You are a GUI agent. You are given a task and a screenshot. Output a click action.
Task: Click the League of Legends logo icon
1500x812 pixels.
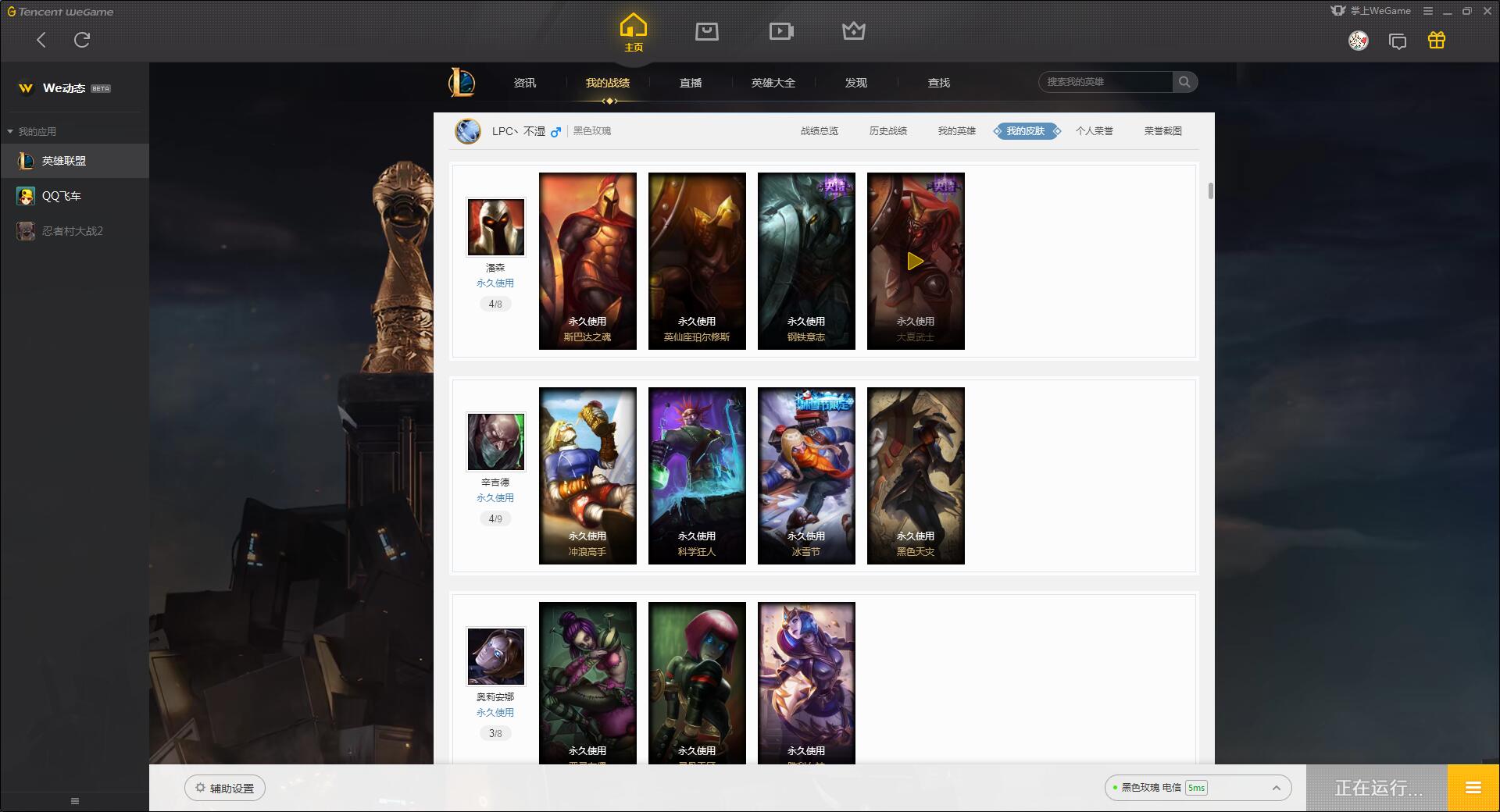pyautogui.click(x=462, y=82)
